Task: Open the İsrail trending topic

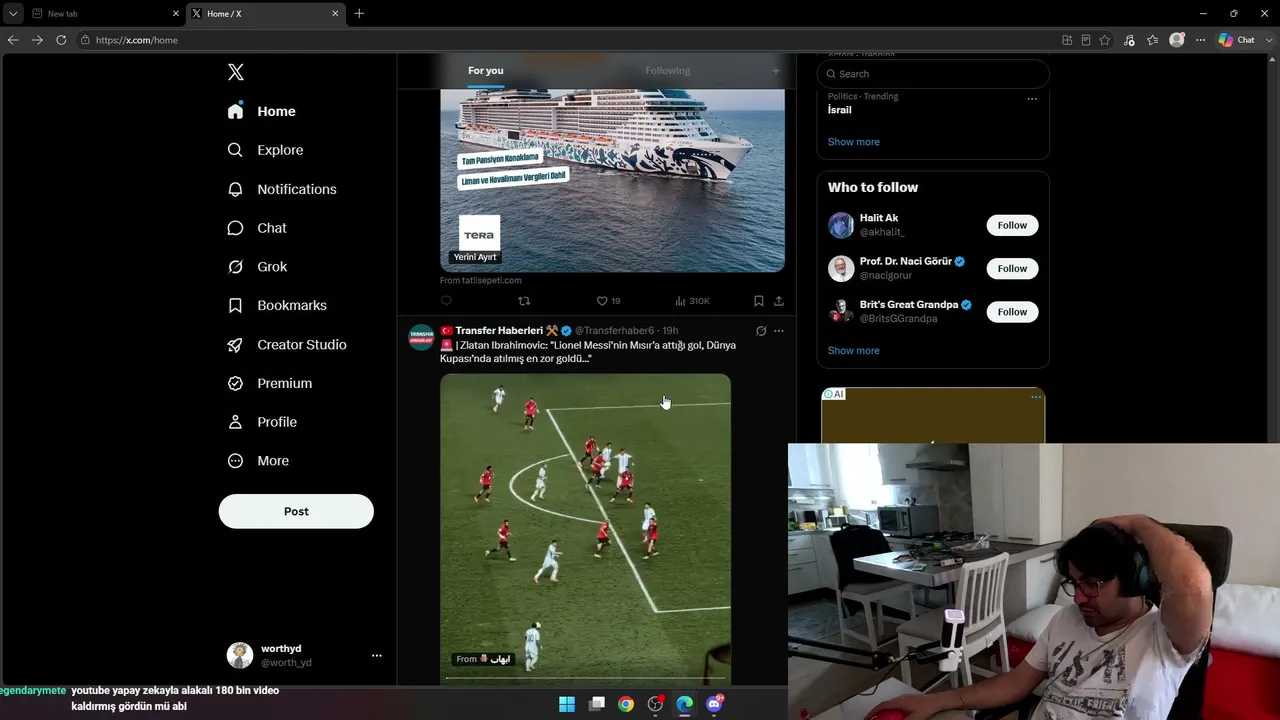Action: [x=840, y=110]
